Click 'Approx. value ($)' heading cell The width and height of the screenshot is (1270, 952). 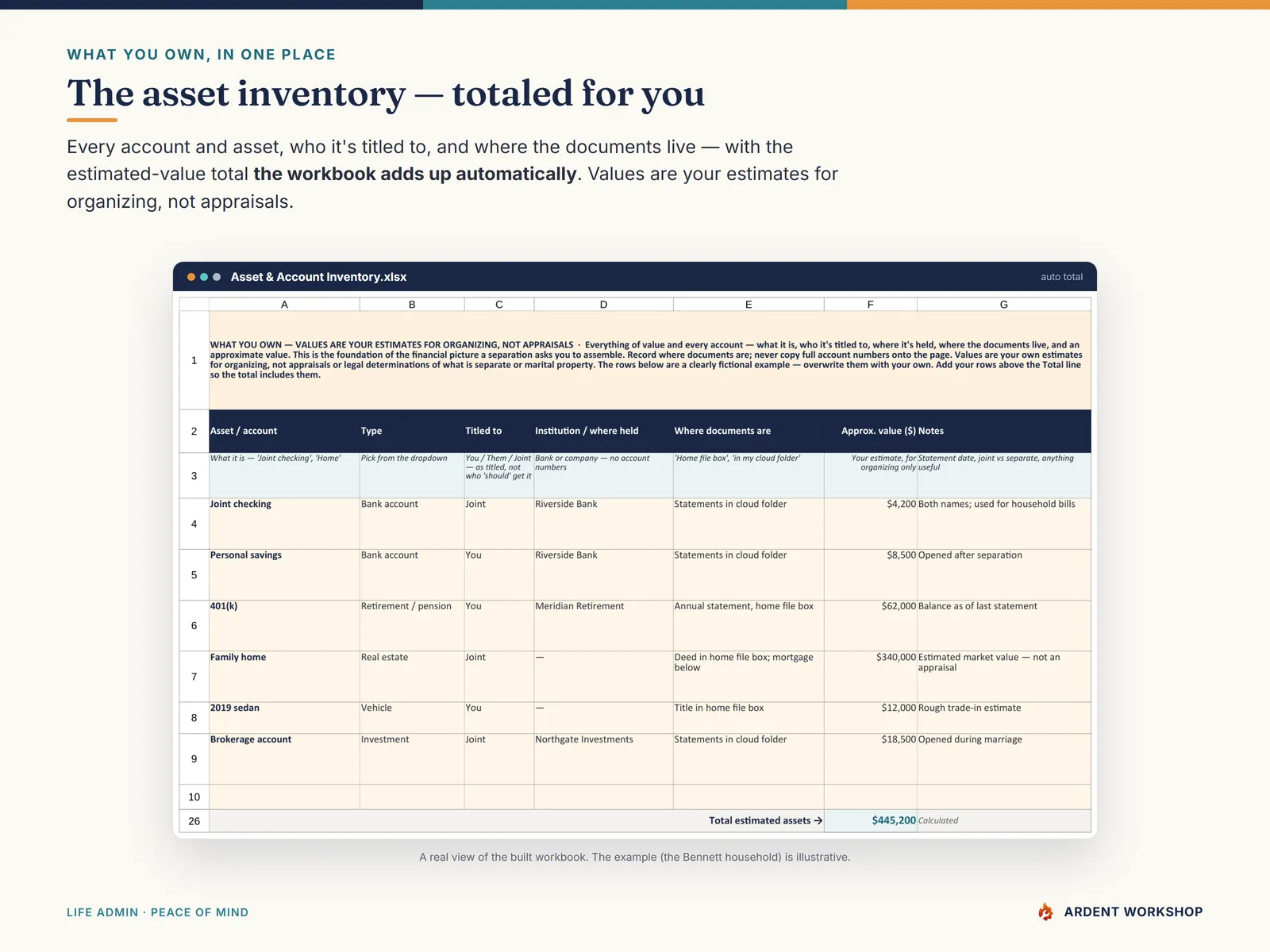[871, 432]
